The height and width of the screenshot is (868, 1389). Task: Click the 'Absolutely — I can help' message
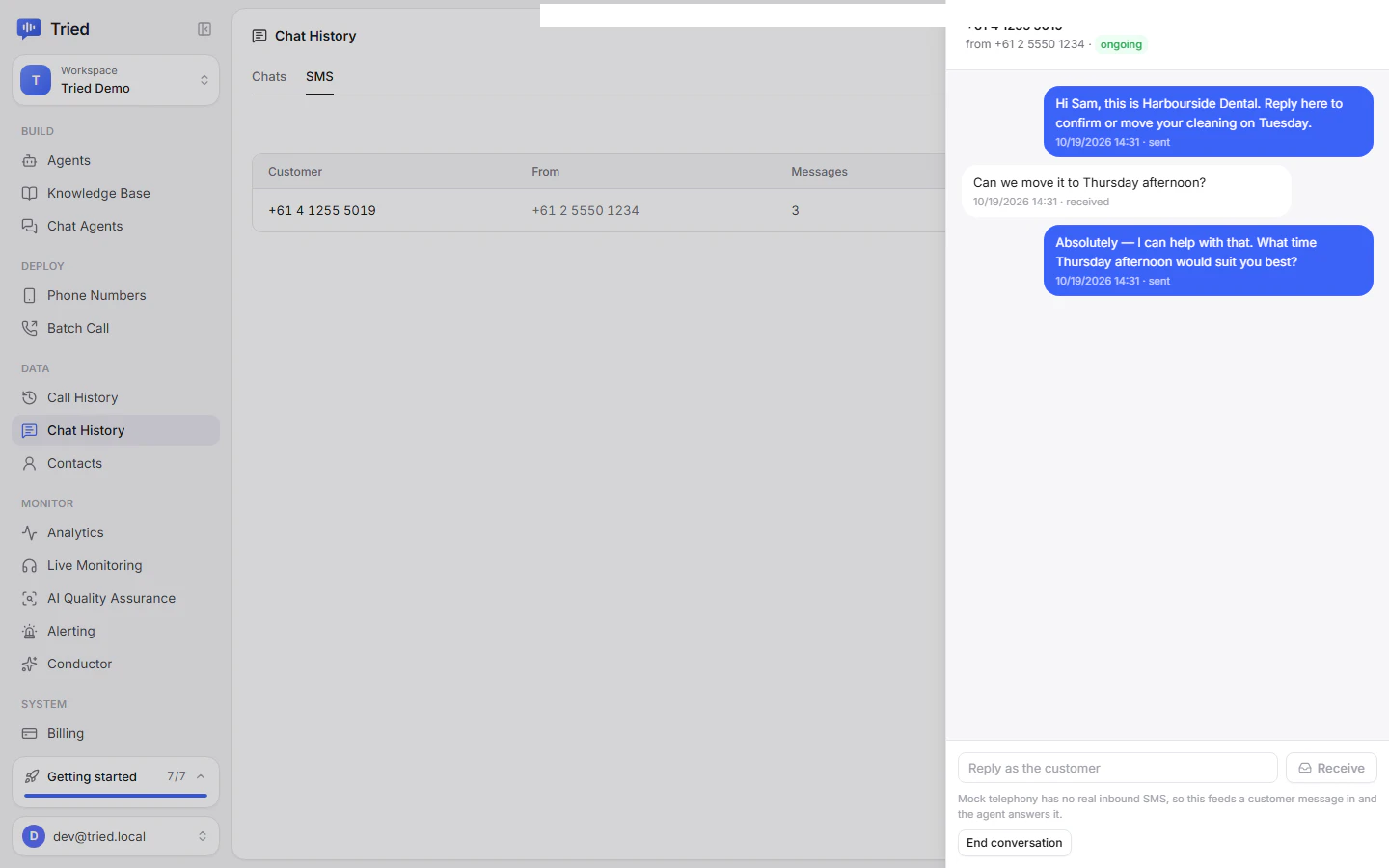tap(1208, 260)
